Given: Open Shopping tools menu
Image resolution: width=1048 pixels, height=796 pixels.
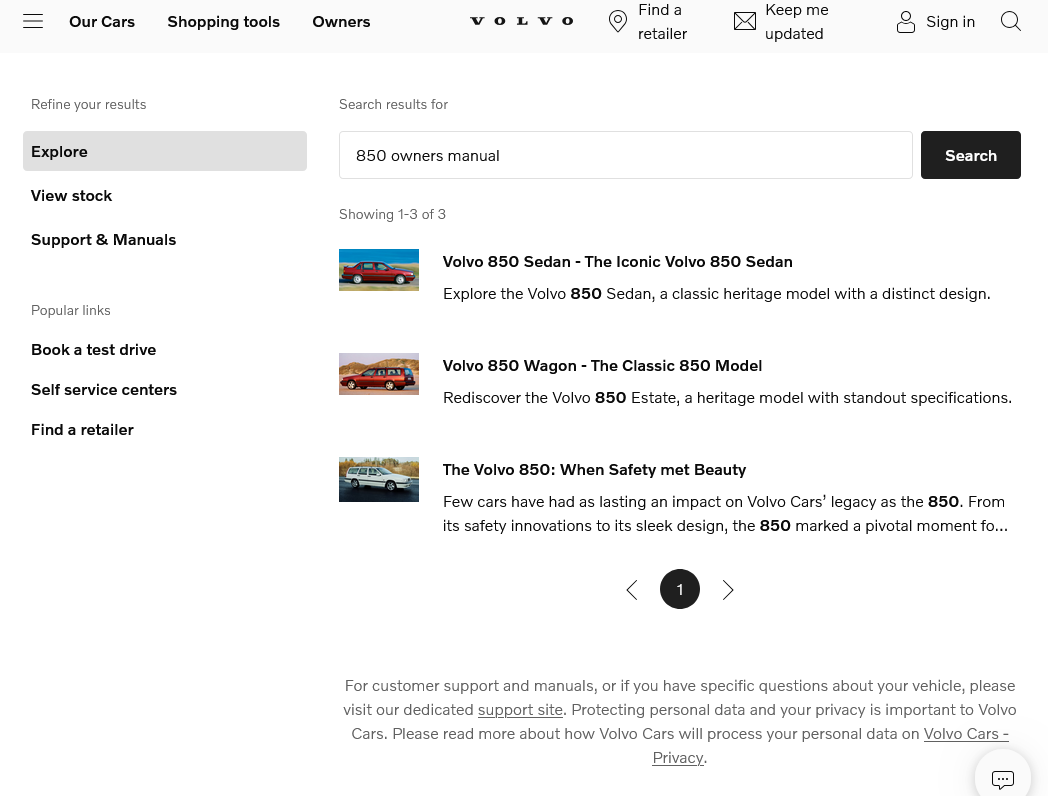Looking at the screenshot, I should click(x=223, y=21).
